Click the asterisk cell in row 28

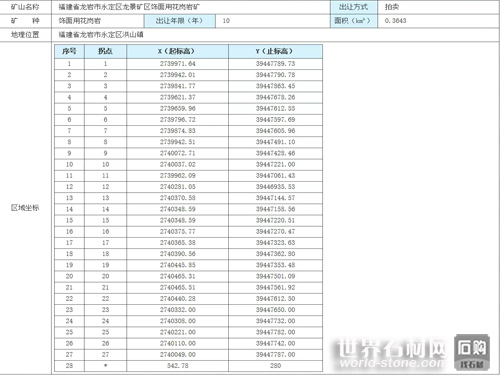[x=105, y=366]
